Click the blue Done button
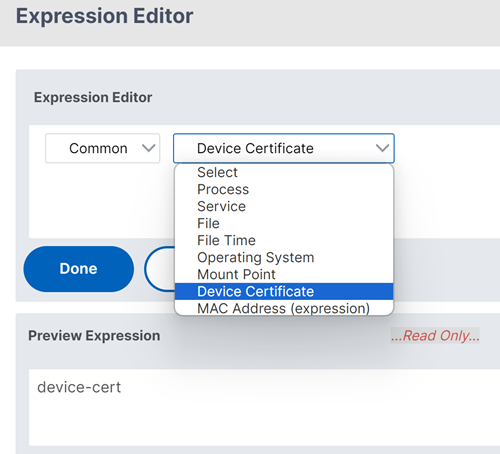Viewport: 500px width, 454px height. pyautogui.click(x=79, y=269)
